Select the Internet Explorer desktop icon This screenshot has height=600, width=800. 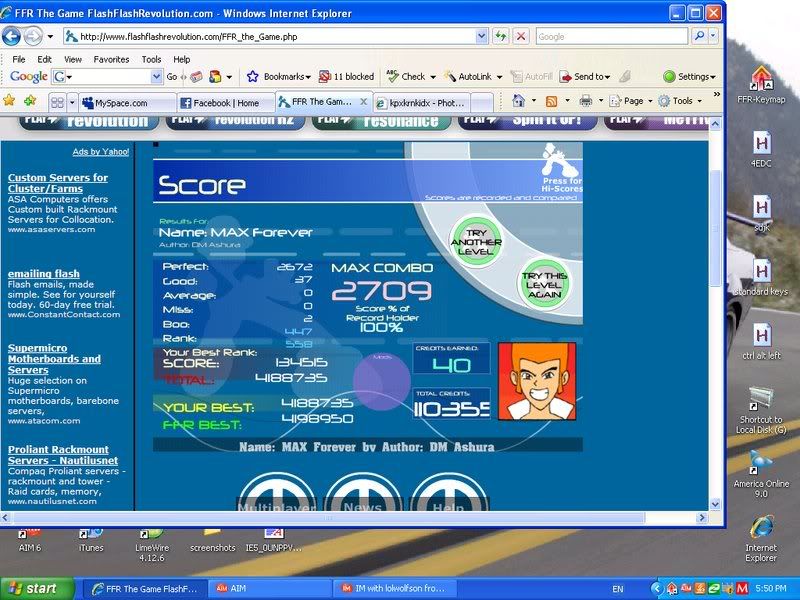tap(761, 539)
